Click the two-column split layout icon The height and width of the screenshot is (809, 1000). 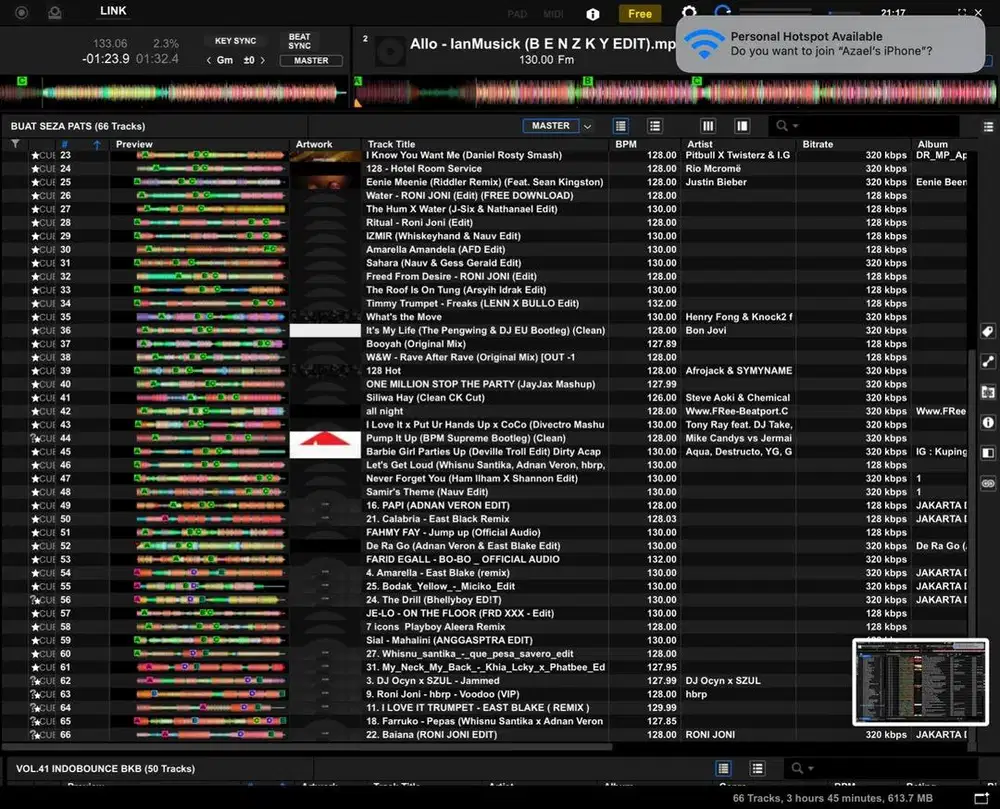point(742,126)
